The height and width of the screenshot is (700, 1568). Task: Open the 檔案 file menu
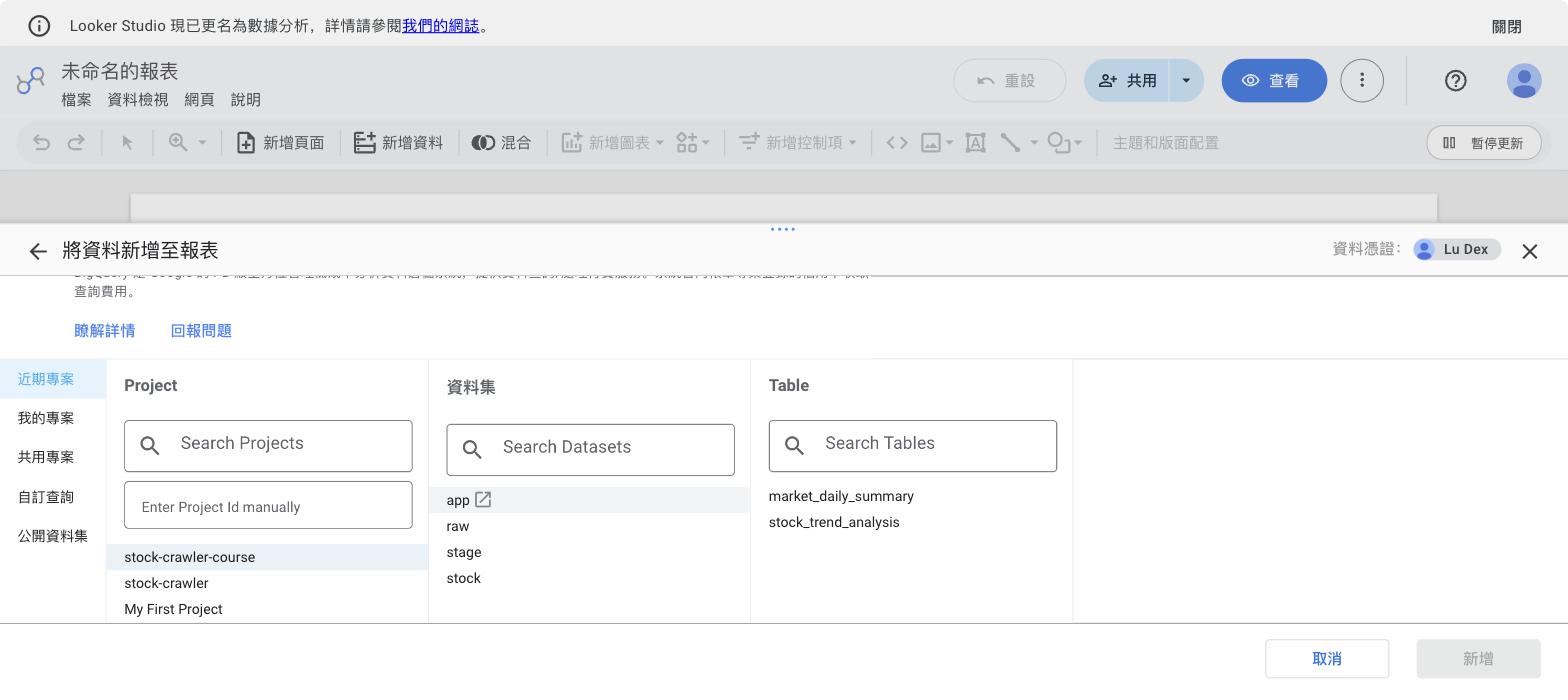pos(76,100)
